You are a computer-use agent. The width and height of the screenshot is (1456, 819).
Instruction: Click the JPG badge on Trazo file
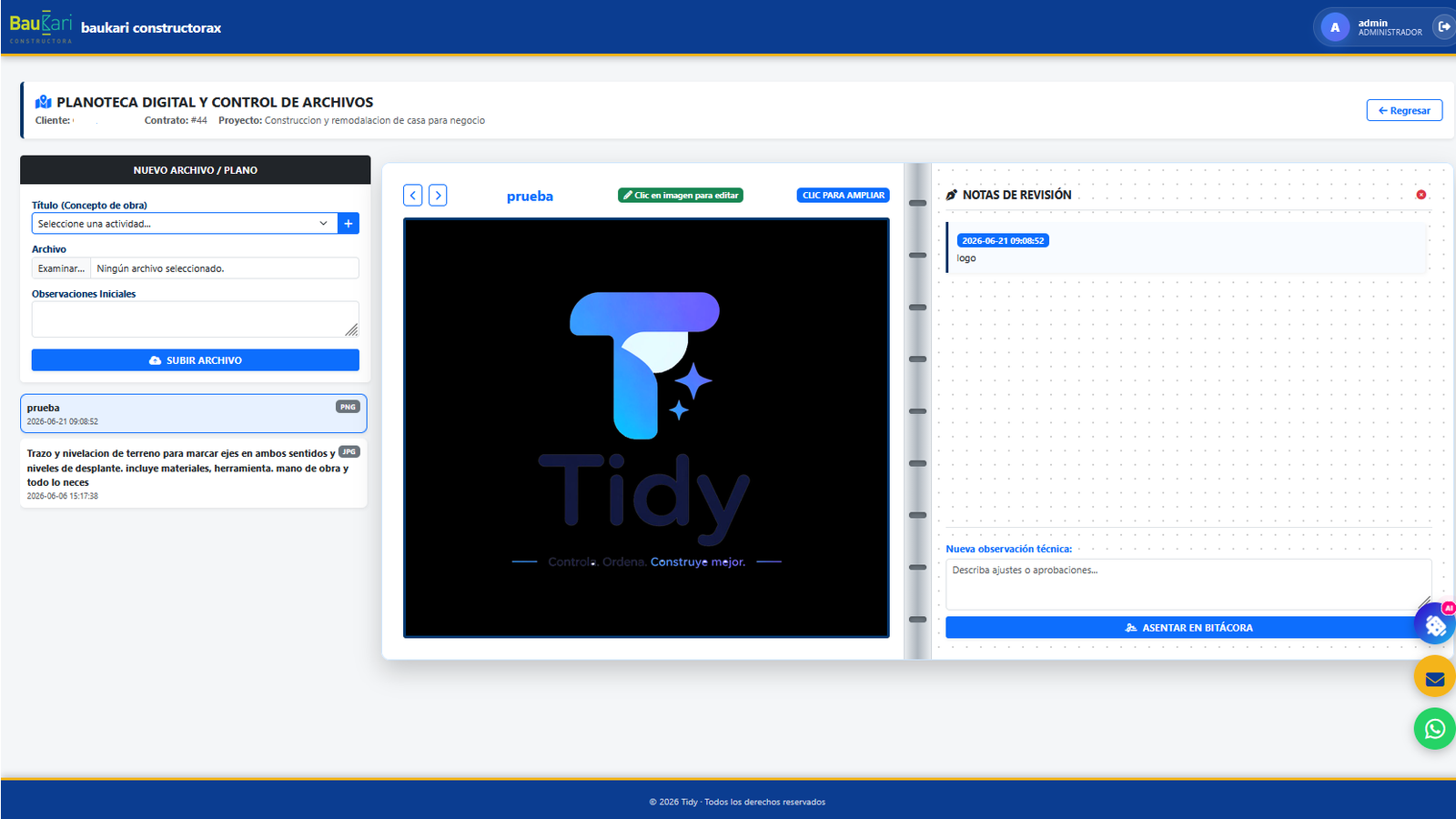coord(349,451)
